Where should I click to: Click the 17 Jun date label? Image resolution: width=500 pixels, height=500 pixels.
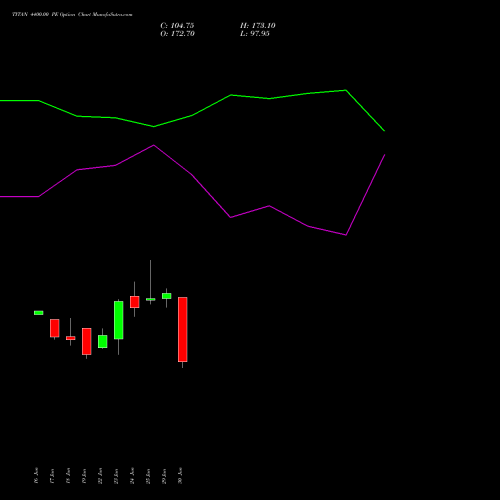tap(52, 475)
